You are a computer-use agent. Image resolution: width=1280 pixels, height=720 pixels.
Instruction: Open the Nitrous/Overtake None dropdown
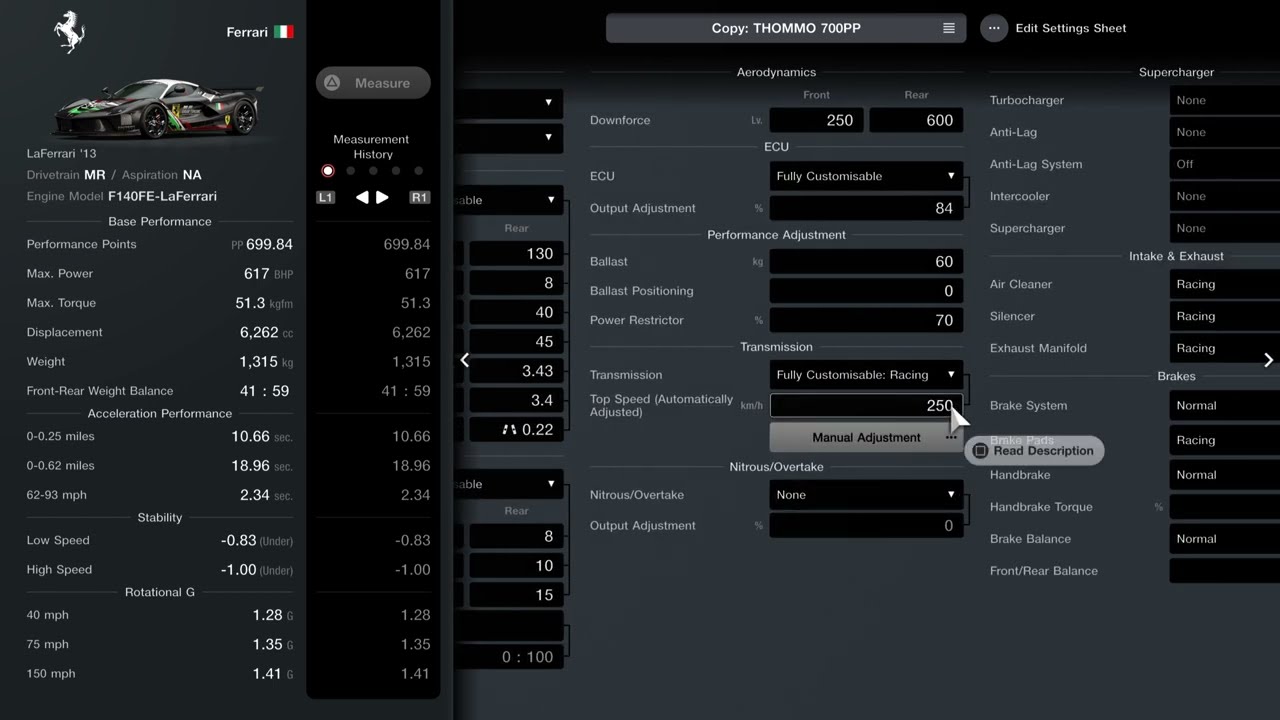(866, 495)
